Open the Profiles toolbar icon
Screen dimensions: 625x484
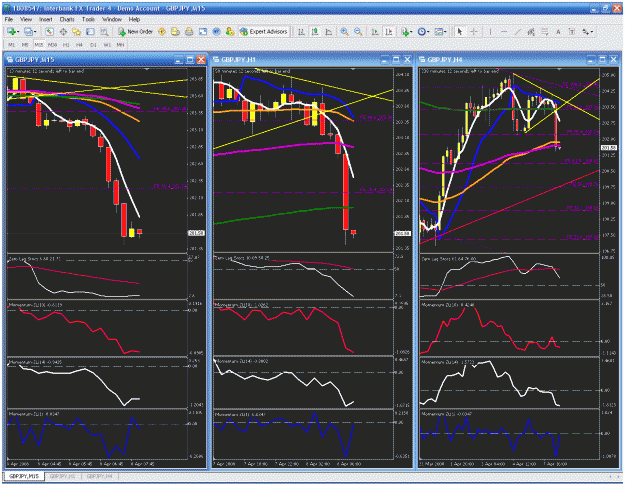(28, 31)
